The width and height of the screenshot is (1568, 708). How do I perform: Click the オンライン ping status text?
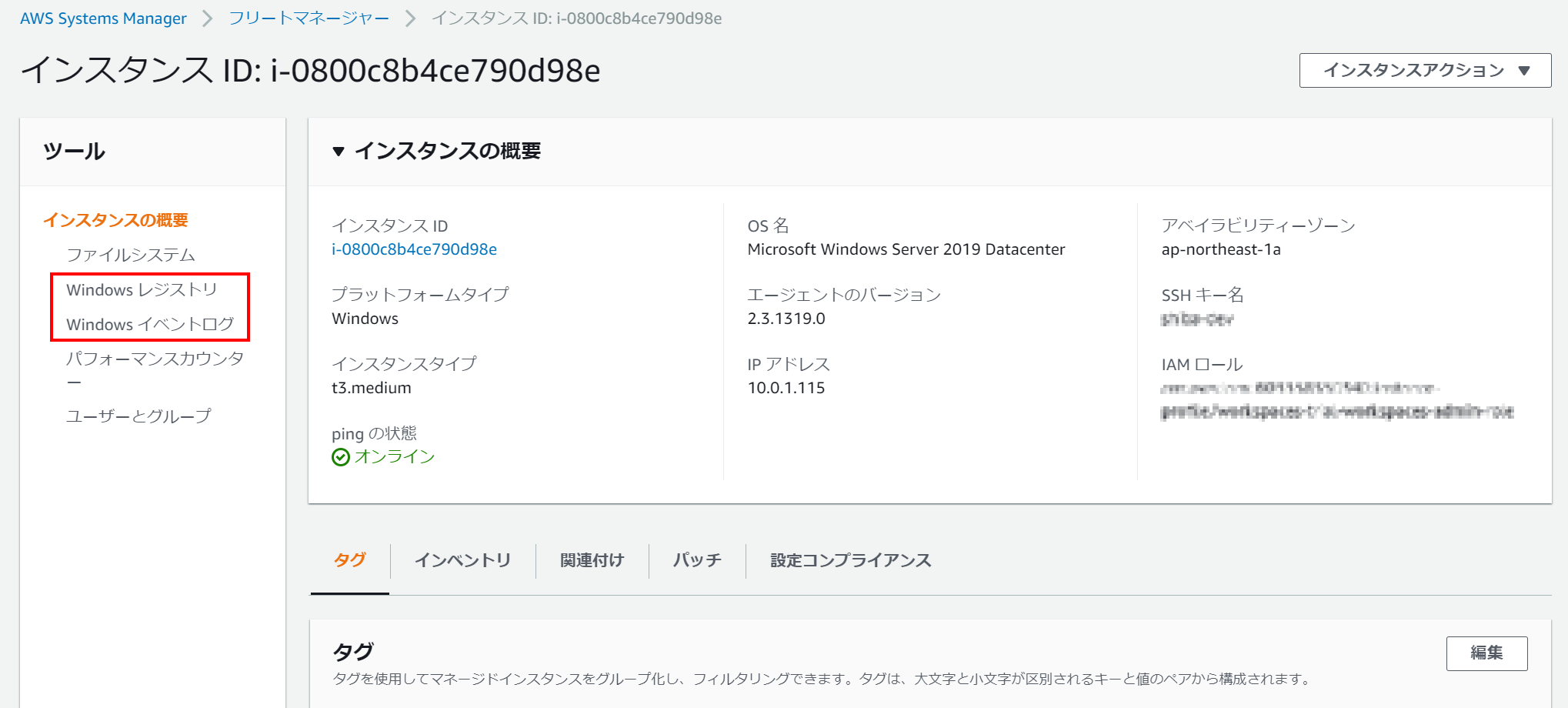point(395,457)
